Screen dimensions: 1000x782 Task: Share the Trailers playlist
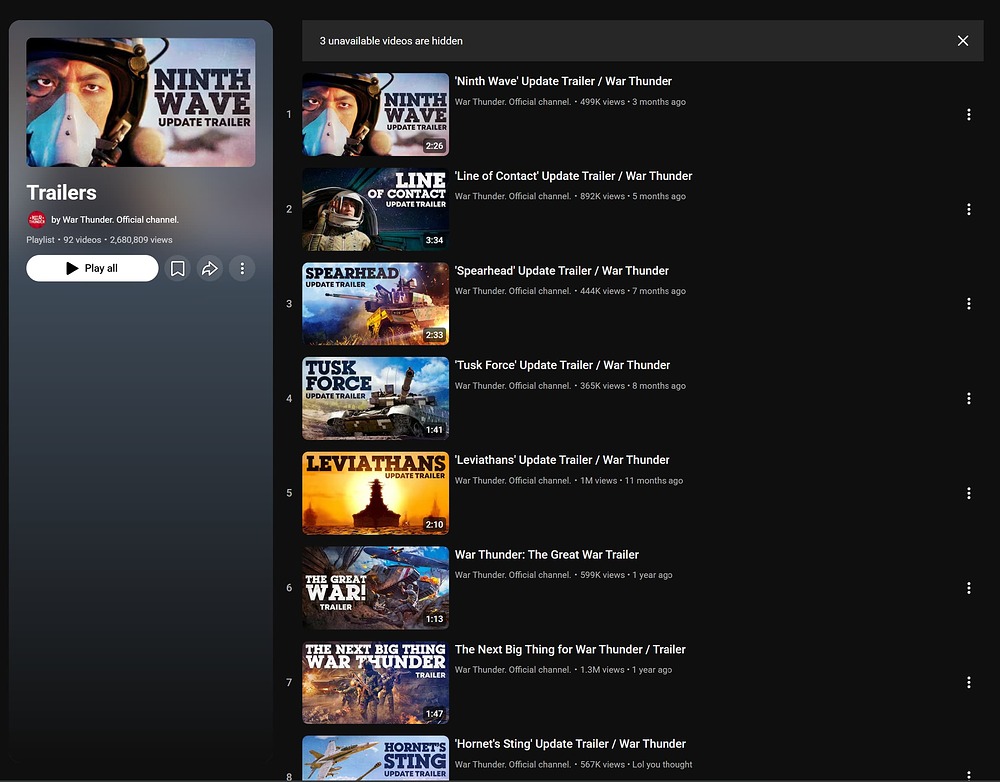[210, 269]
